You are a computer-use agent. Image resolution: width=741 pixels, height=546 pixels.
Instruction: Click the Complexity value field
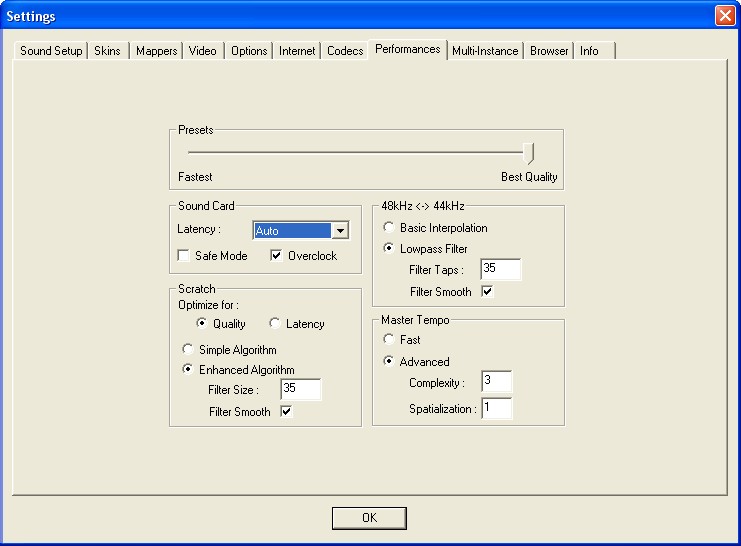496,382
